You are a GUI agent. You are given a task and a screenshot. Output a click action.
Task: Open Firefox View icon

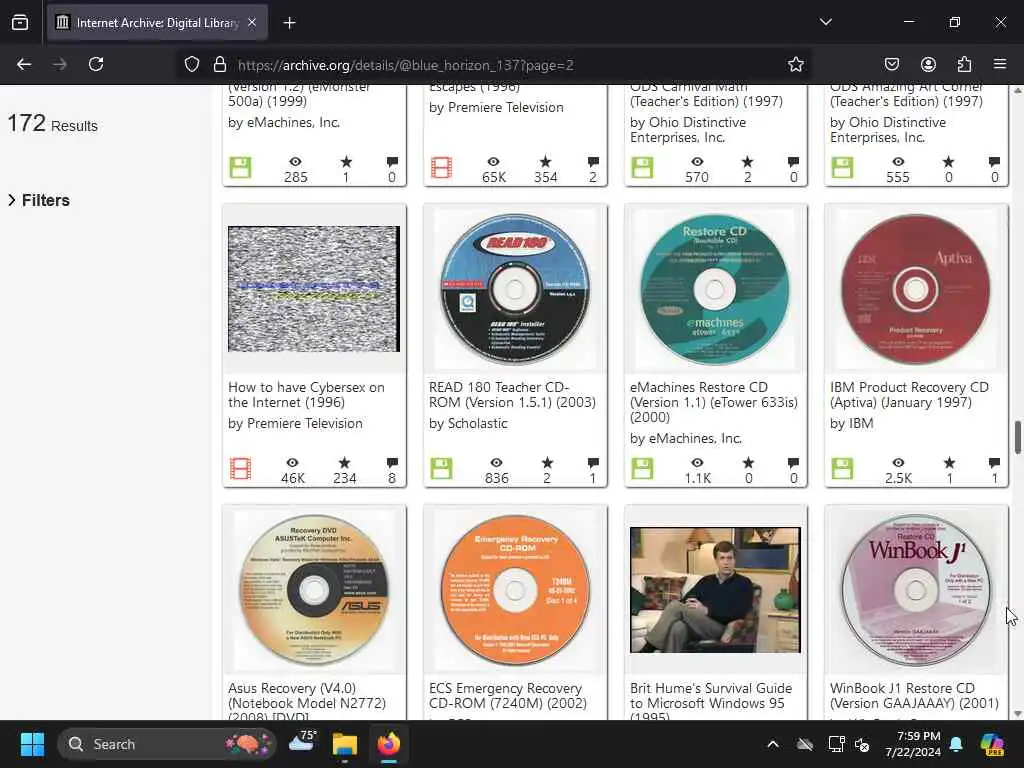[x=20, y=23]
